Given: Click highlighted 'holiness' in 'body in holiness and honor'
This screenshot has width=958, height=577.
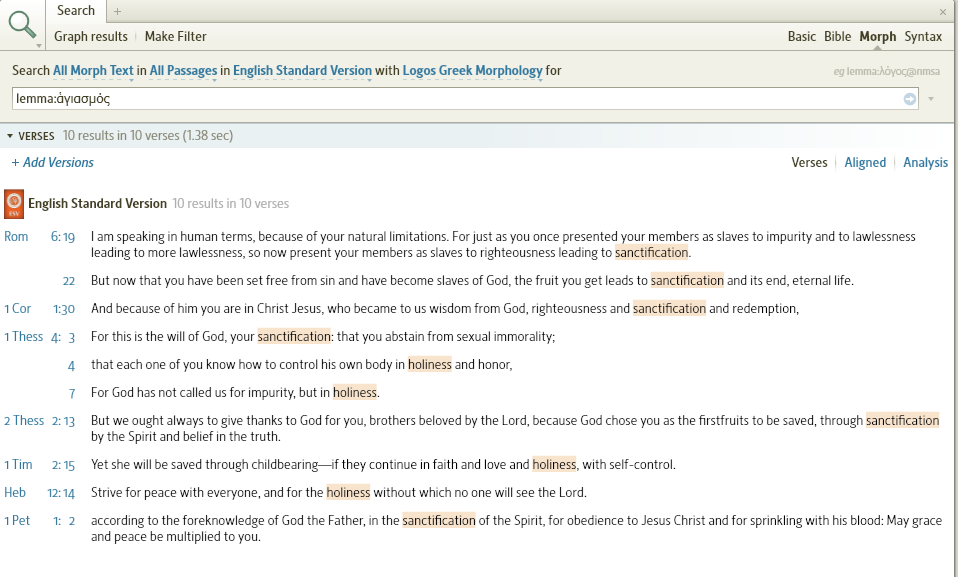Looking at the screenshot, I should click(x=430, y=365).
